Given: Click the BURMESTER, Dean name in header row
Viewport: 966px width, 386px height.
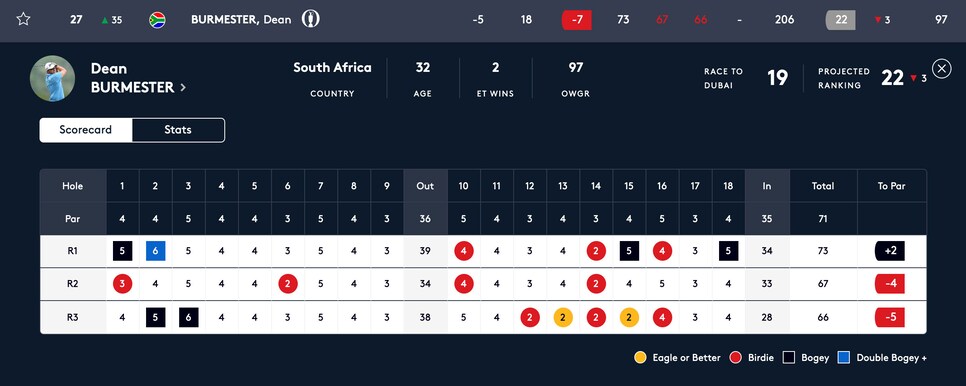Looking at the screenshot, I should [x=241, y=20].
